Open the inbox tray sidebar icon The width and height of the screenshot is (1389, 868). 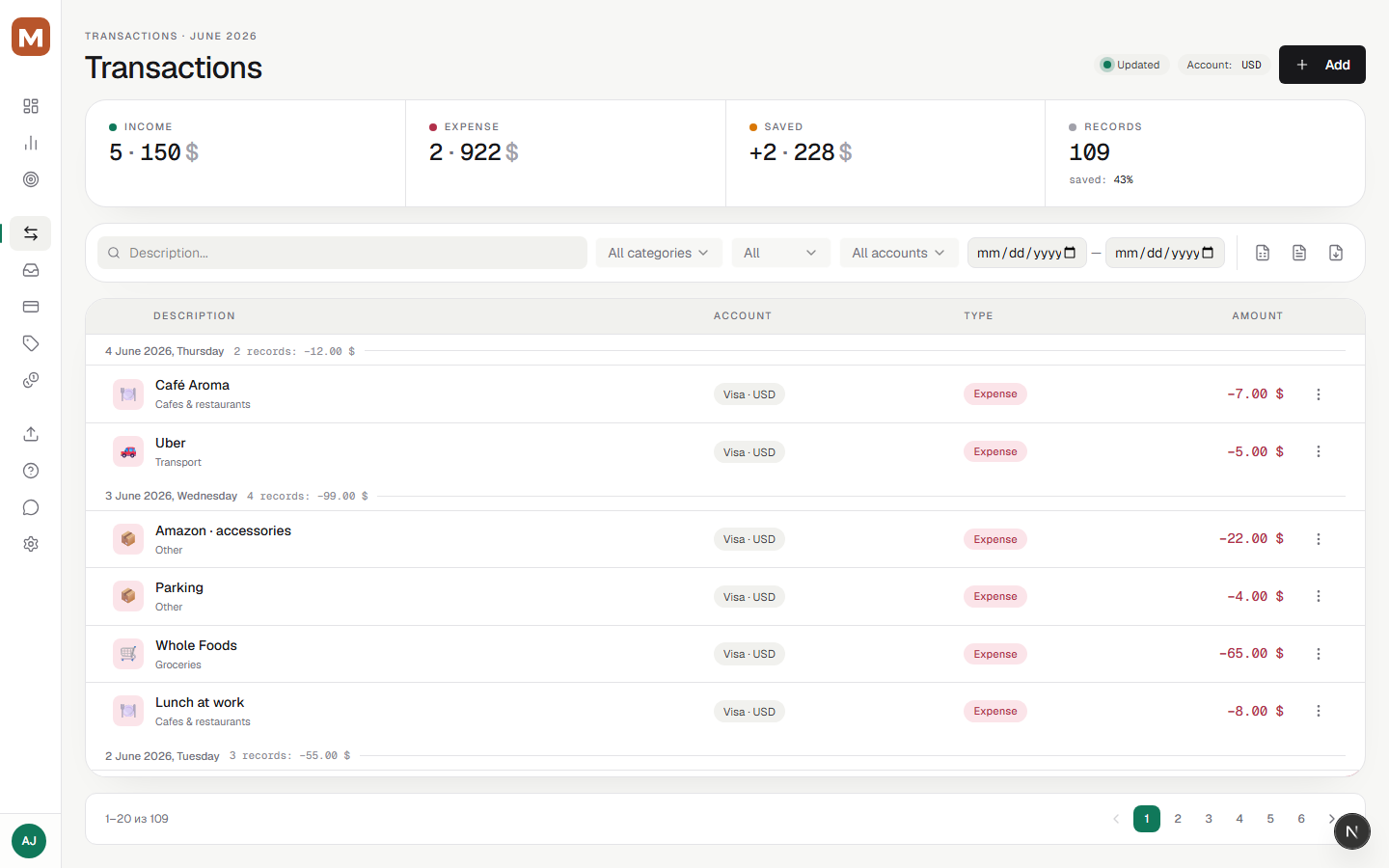point(31,270)
